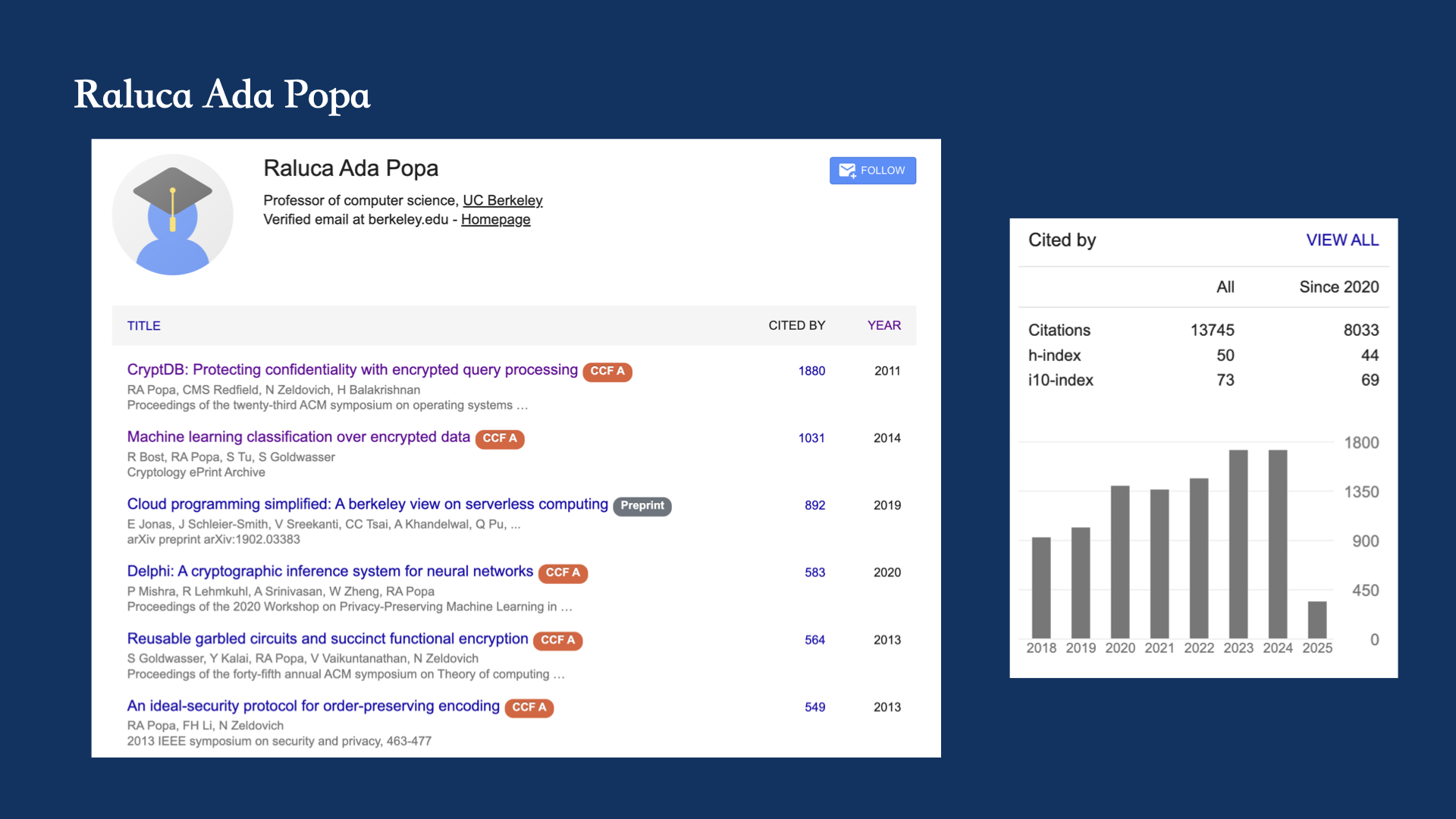
Task: Click the graduation cap profile avatar
Action: (x=172, y=215)
